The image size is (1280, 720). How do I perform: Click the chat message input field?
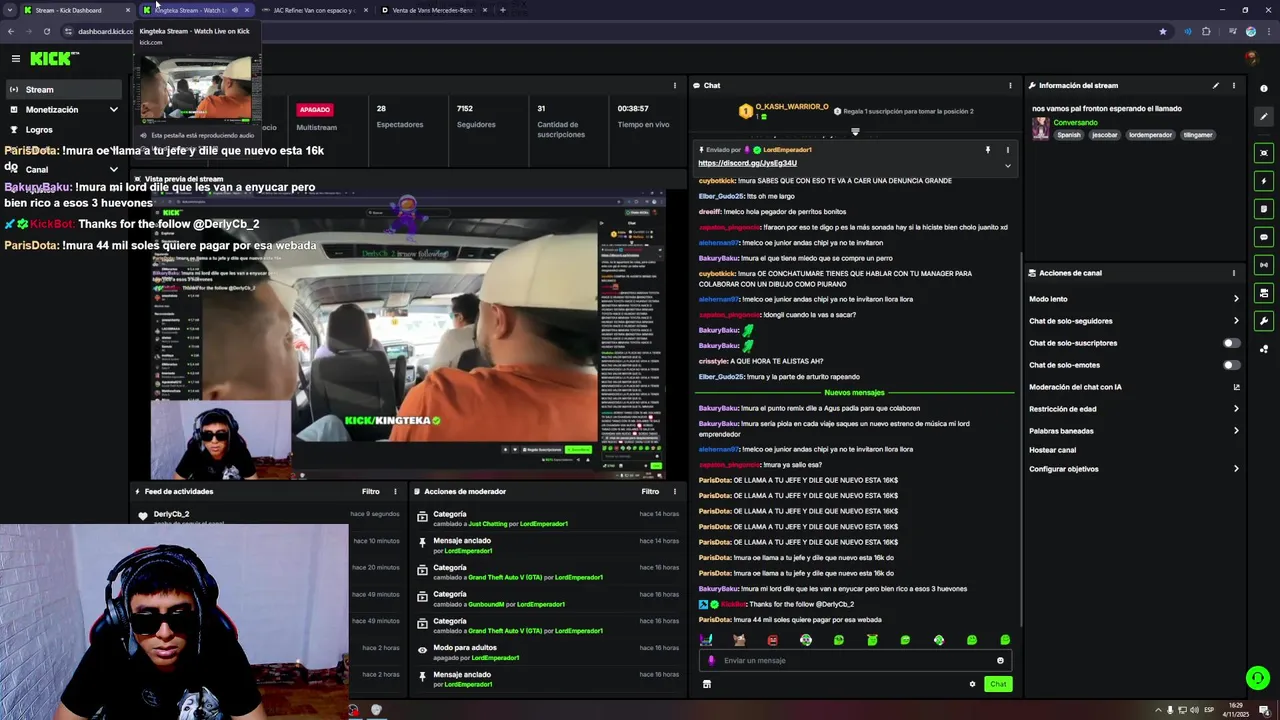click(x=855, y=660)
